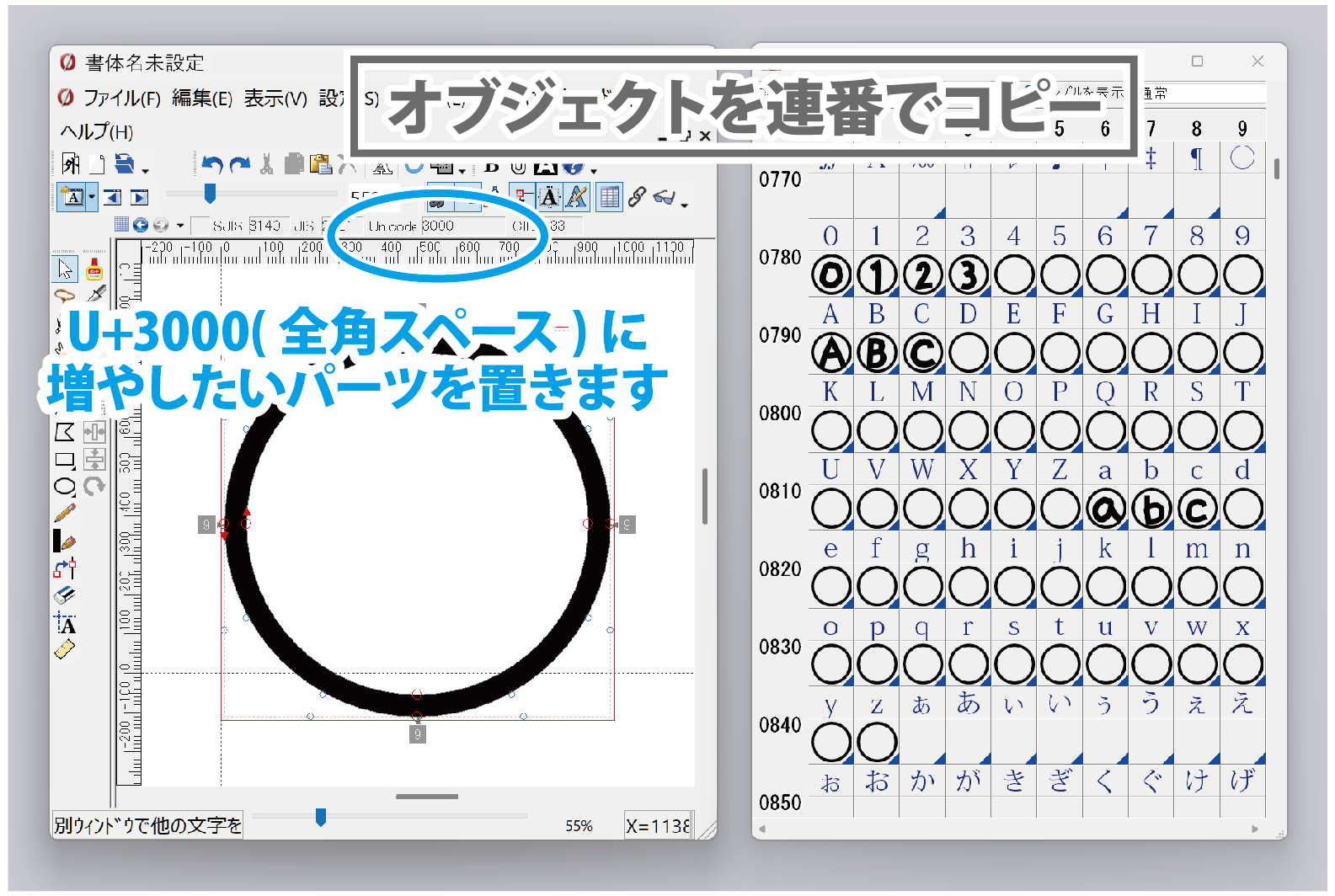
Task: Toggle the Ä bounding box display button
Action: [548, 197]
